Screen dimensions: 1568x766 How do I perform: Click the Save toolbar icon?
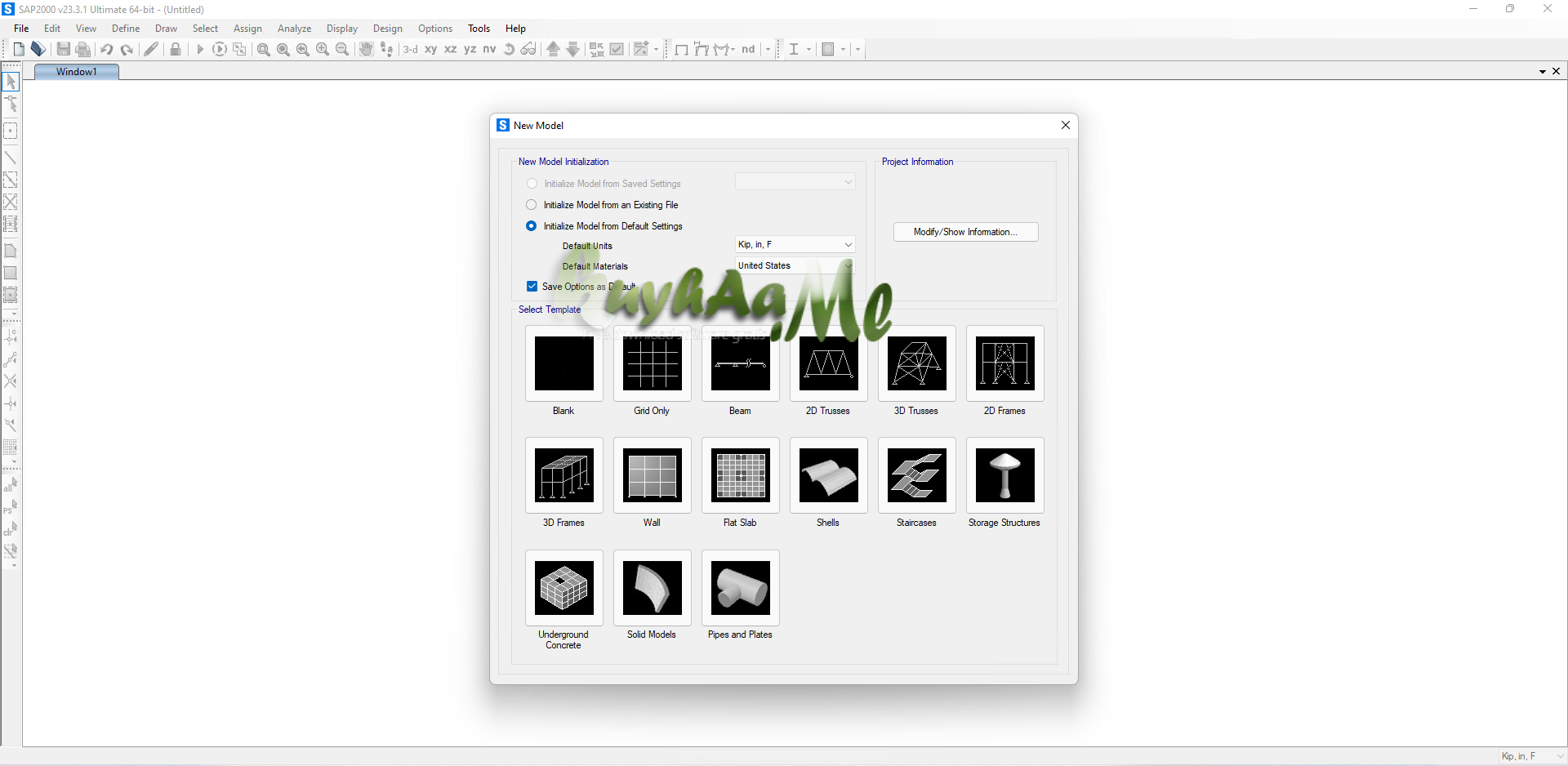click(x=63, y=49)
